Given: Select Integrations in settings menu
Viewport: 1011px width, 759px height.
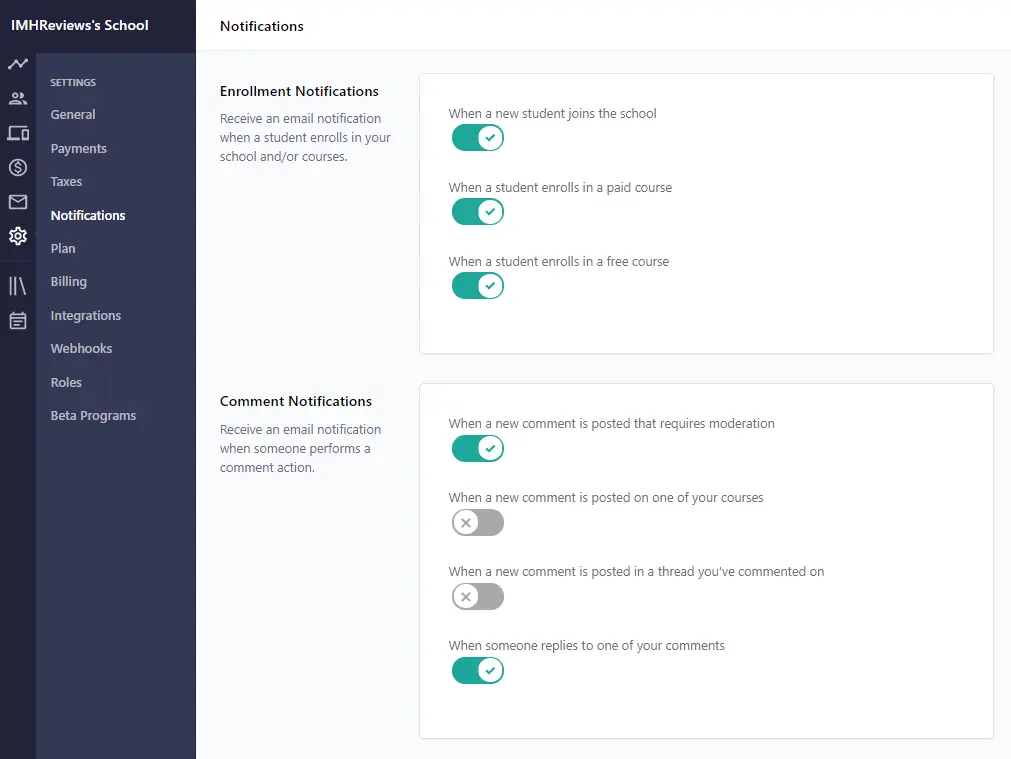Looking at the screenshot, I should 85,316.
